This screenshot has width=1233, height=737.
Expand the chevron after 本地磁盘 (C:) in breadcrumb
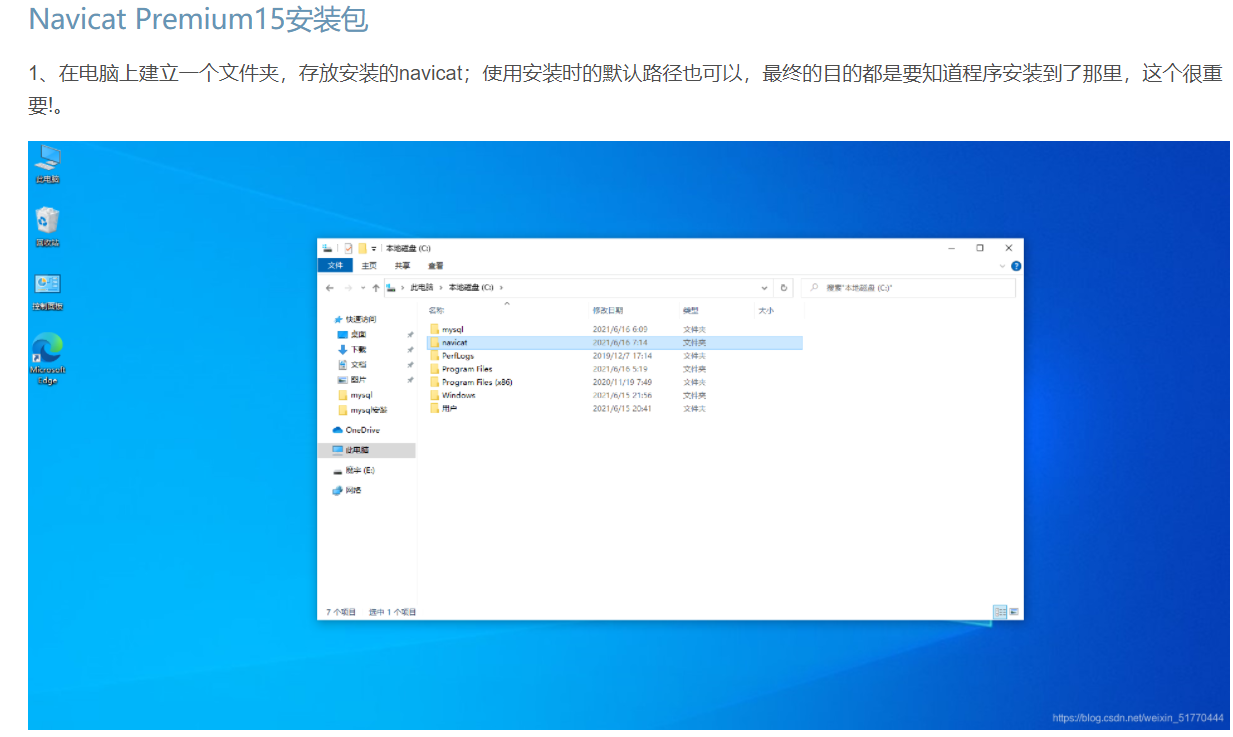tap(501, 288)
